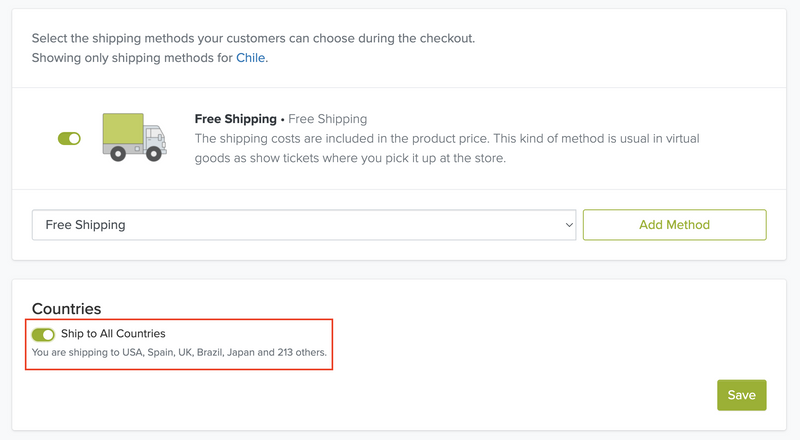Image resolution: width=800 pixels, height=440 pixels.
Task: Click the grey Free Shipping subtitle
Action: coord(328,119)
